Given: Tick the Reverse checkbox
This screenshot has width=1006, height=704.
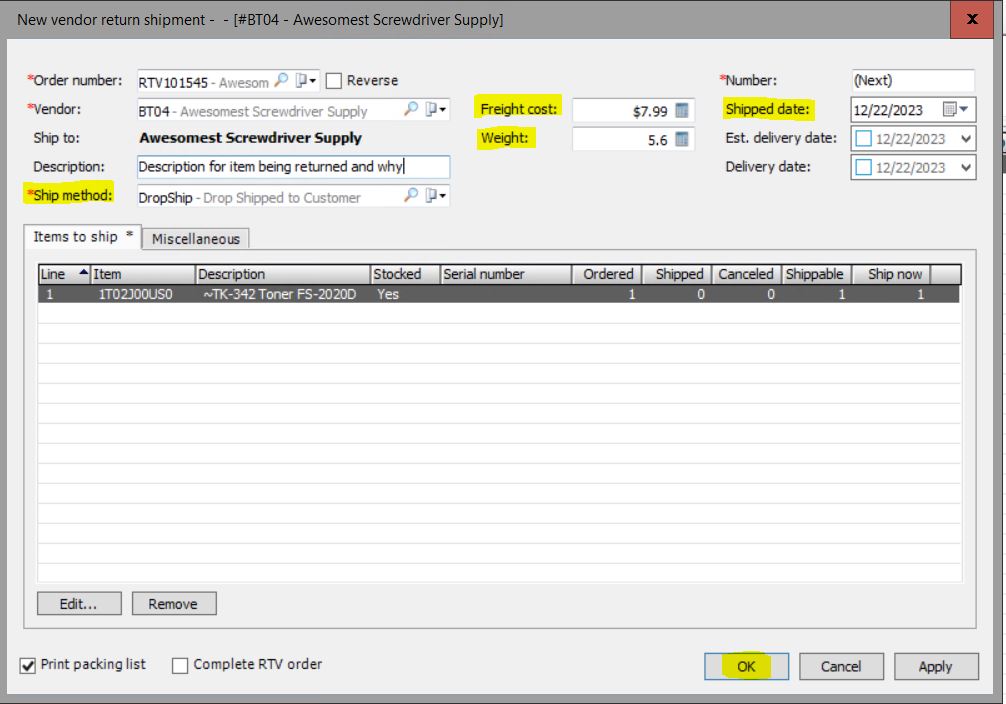Looking at the screenshot, I should [334, 81].
